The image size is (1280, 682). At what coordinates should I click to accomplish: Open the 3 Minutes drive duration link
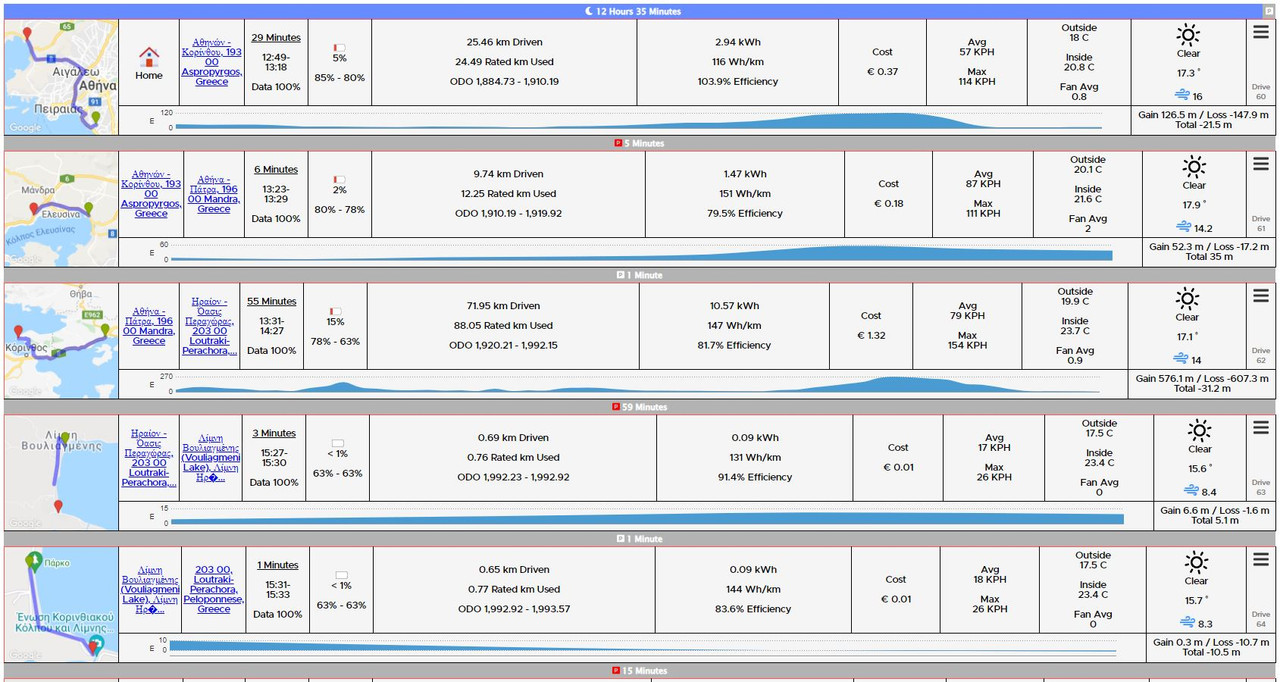click(x=274, y=434)
